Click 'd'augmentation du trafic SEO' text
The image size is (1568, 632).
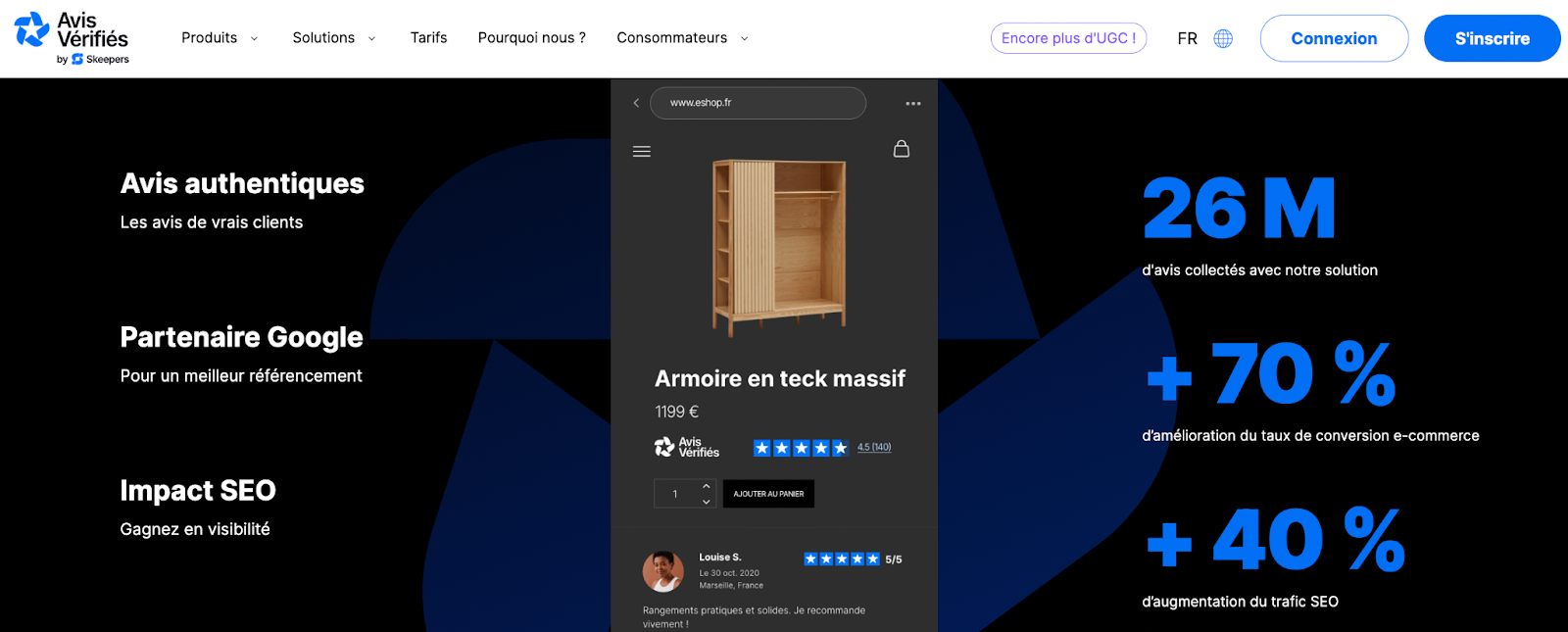(1241, 602)
